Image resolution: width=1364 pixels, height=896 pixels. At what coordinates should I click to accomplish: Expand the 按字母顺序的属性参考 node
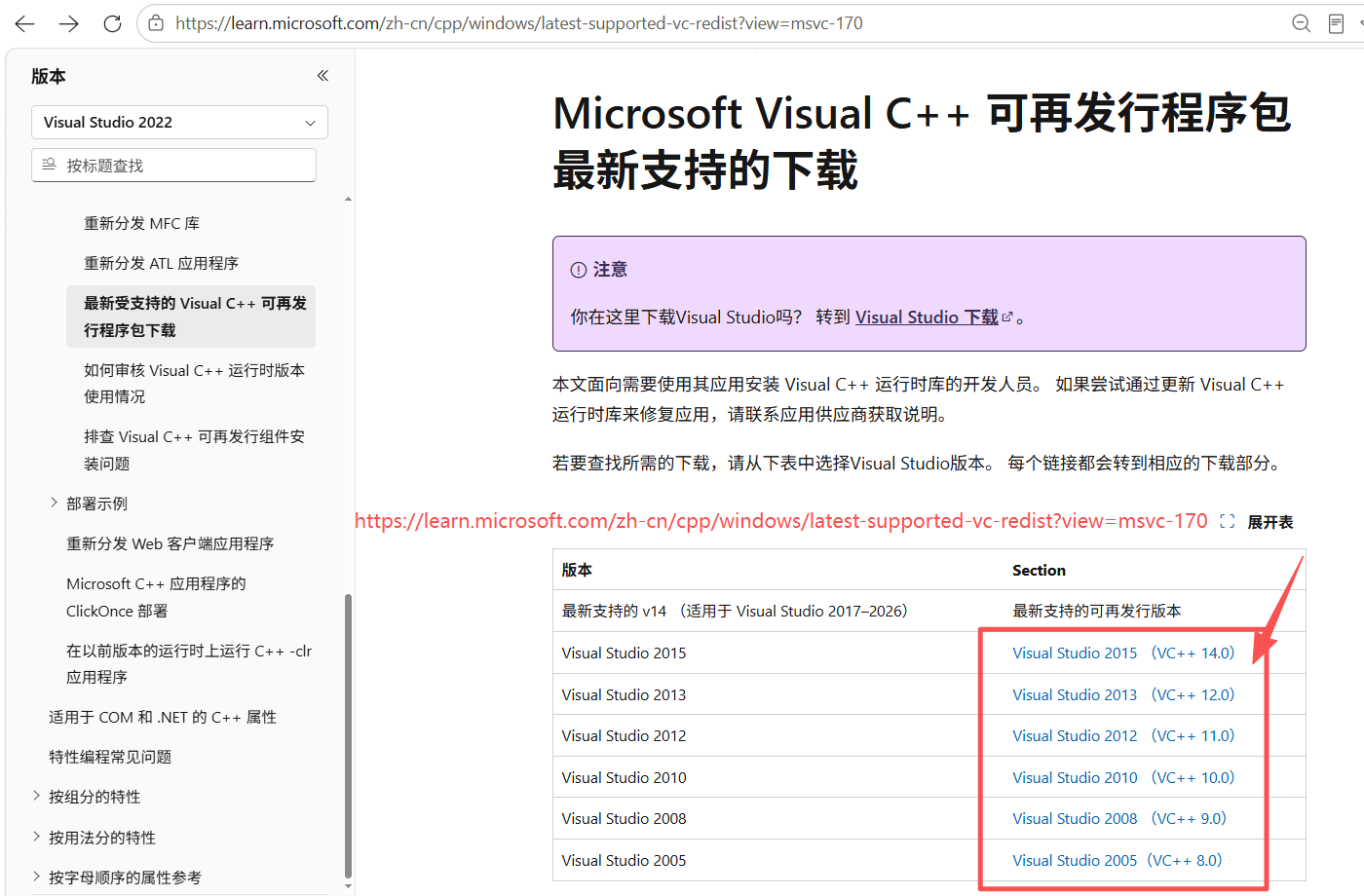click(x=37, y=877)
